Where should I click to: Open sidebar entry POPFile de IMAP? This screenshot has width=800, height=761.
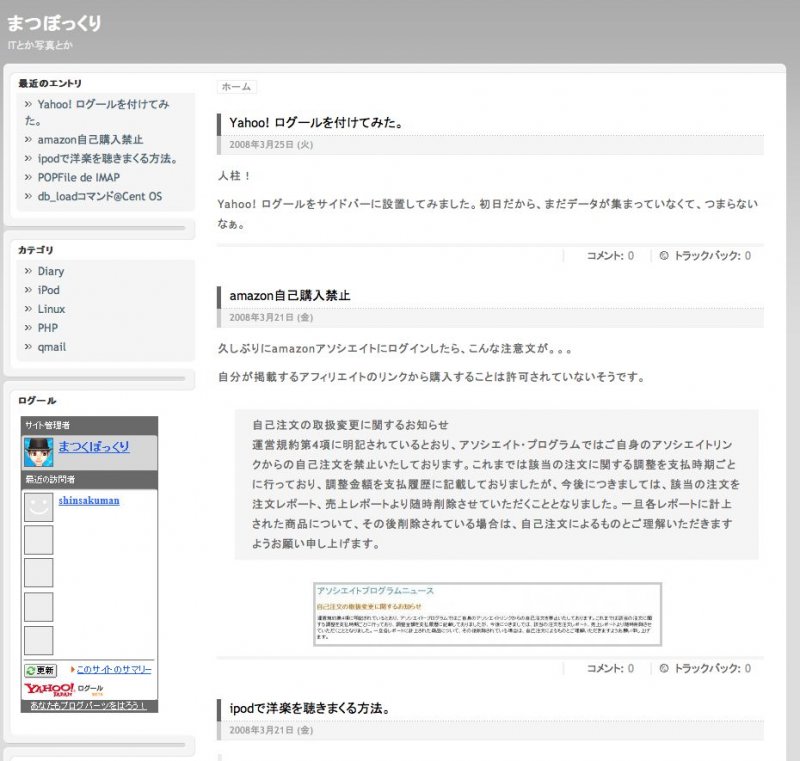pos(79,177)
